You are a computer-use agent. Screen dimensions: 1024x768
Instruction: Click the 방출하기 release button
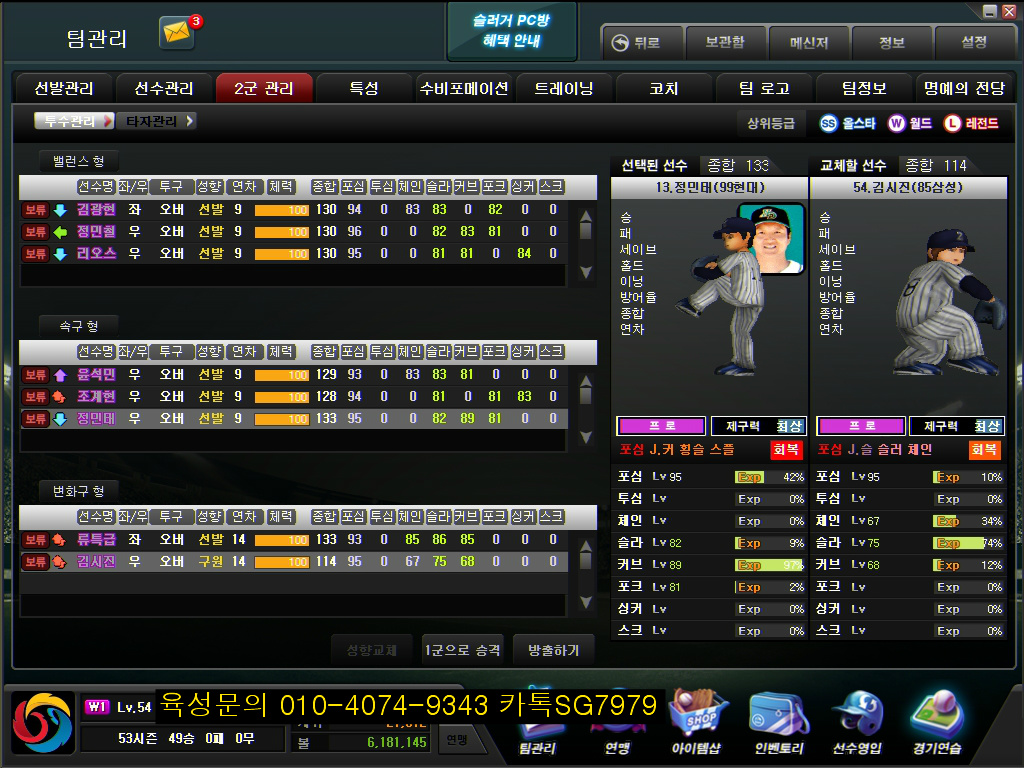click(553, 650)
